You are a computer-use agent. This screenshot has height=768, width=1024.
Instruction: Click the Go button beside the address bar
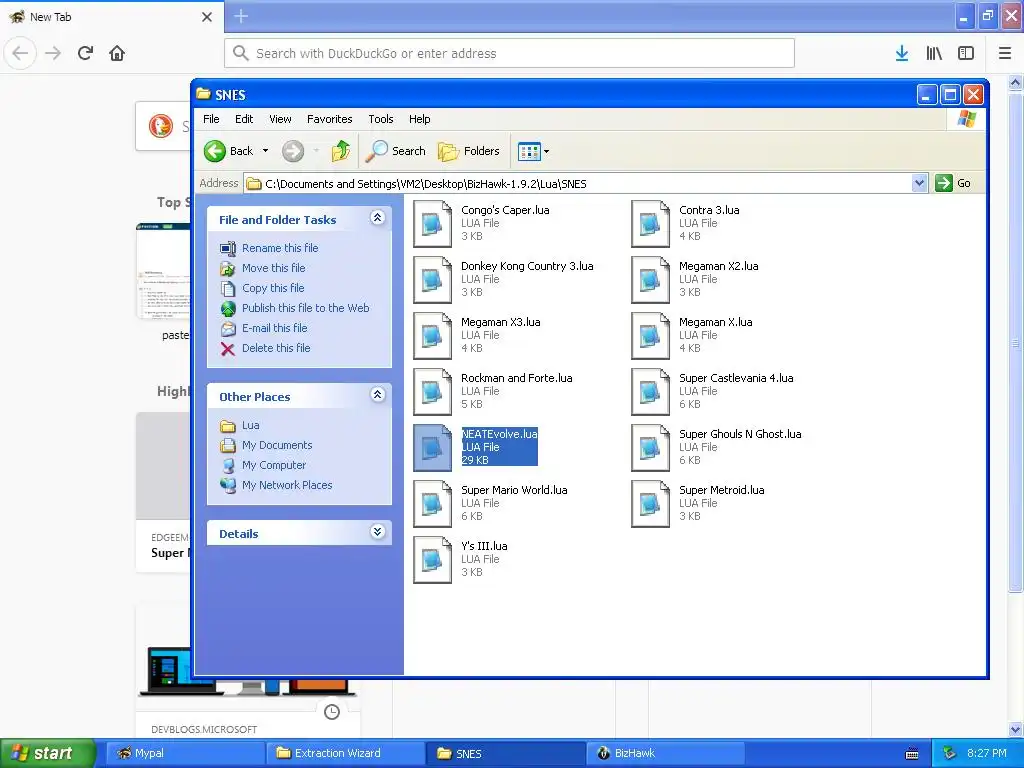coord(953,183)
